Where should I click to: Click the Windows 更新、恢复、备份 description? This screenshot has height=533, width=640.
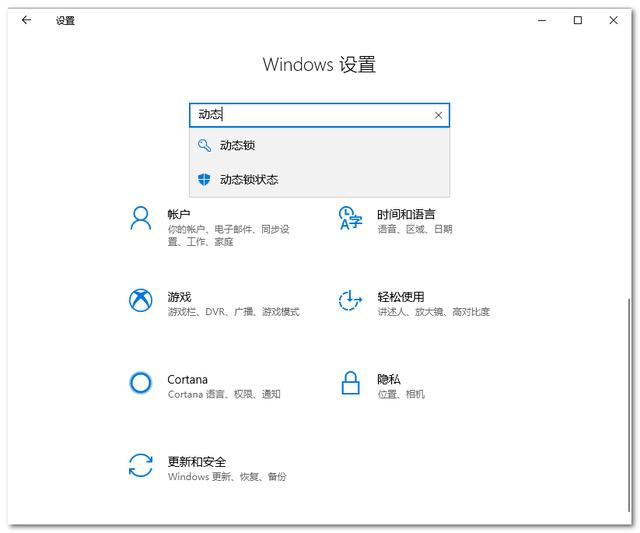coord(227,477)
